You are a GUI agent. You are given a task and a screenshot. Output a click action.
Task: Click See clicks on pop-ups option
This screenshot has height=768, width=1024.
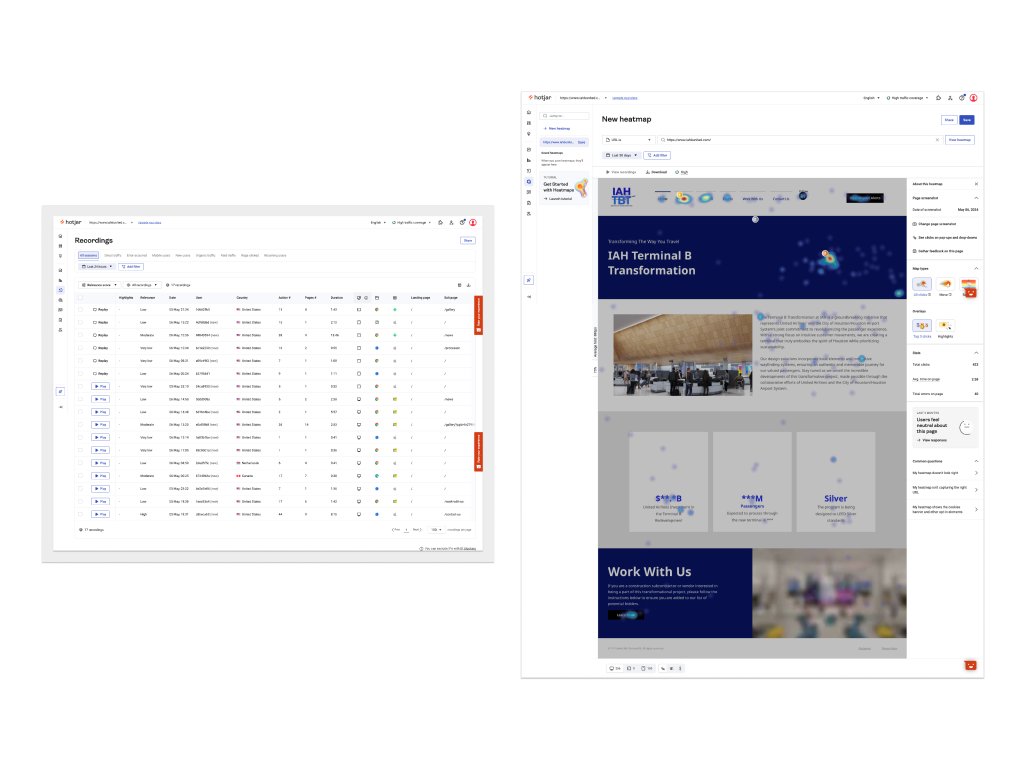(945, 238)
